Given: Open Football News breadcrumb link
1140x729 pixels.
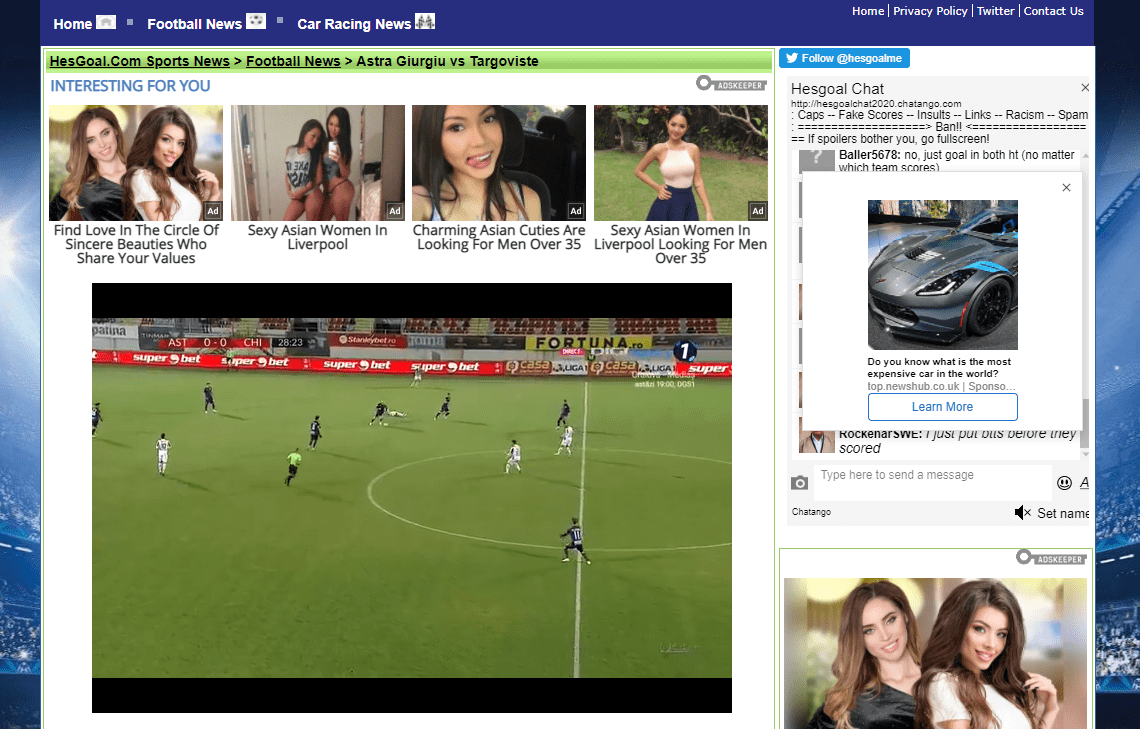Looking at the screenshot, I should click(293, 61).
